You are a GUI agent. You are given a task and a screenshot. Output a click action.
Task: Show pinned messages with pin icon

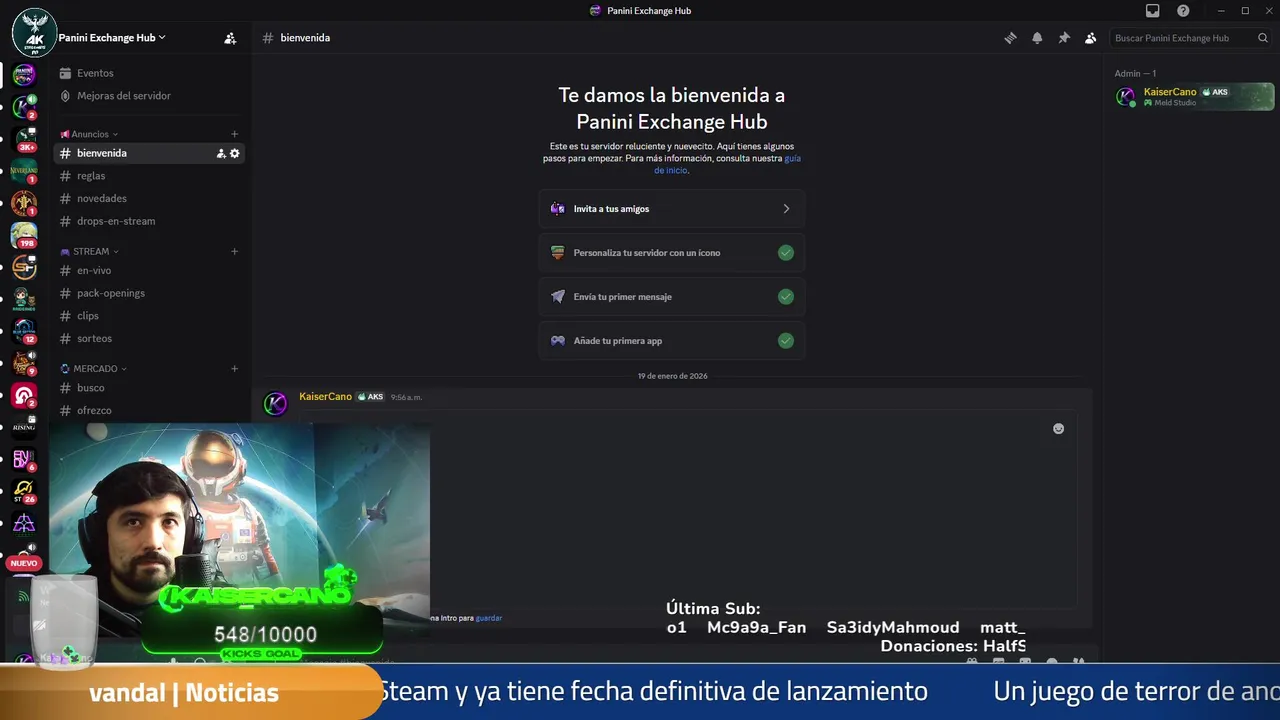click(x=1064, y=38)
